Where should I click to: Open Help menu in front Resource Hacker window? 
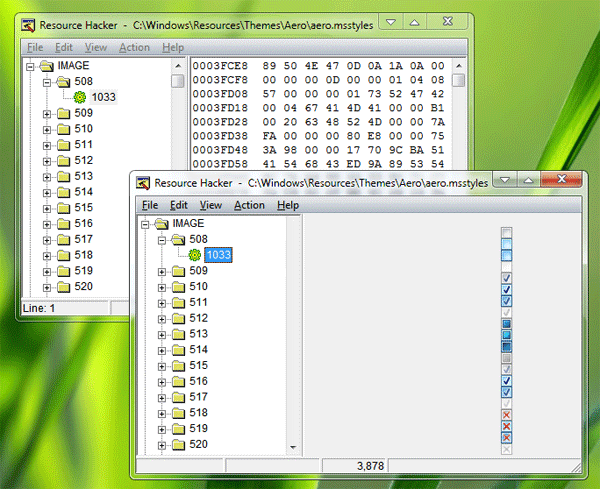(x=288, y=205)
